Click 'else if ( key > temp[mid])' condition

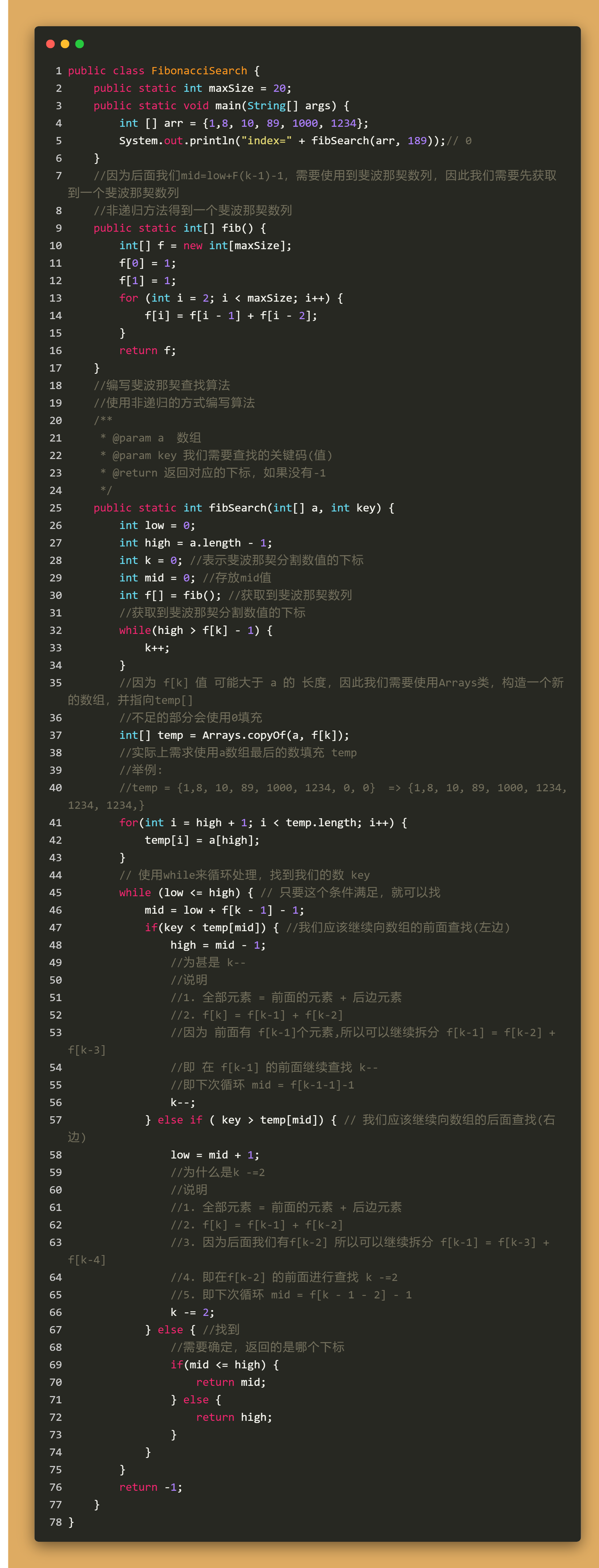(240, 1120)
